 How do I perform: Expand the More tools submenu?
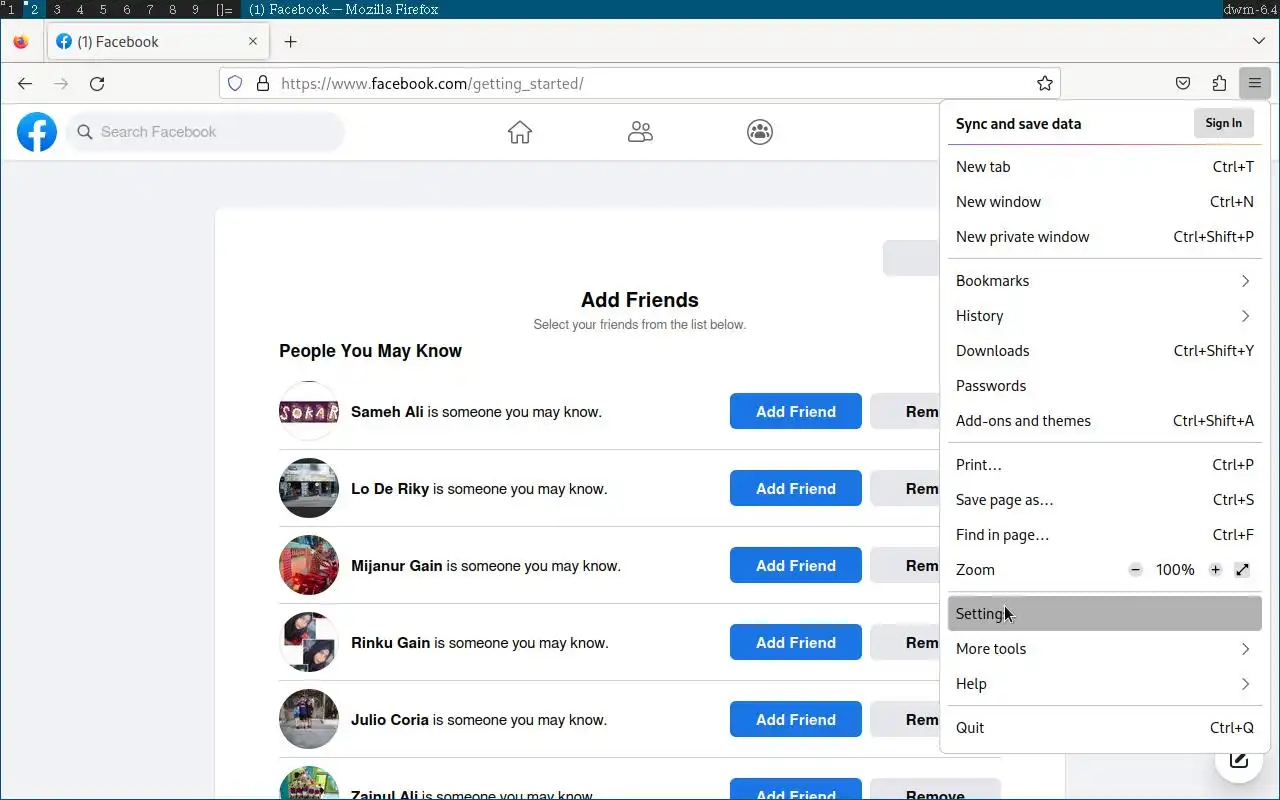click(1104, 649)
